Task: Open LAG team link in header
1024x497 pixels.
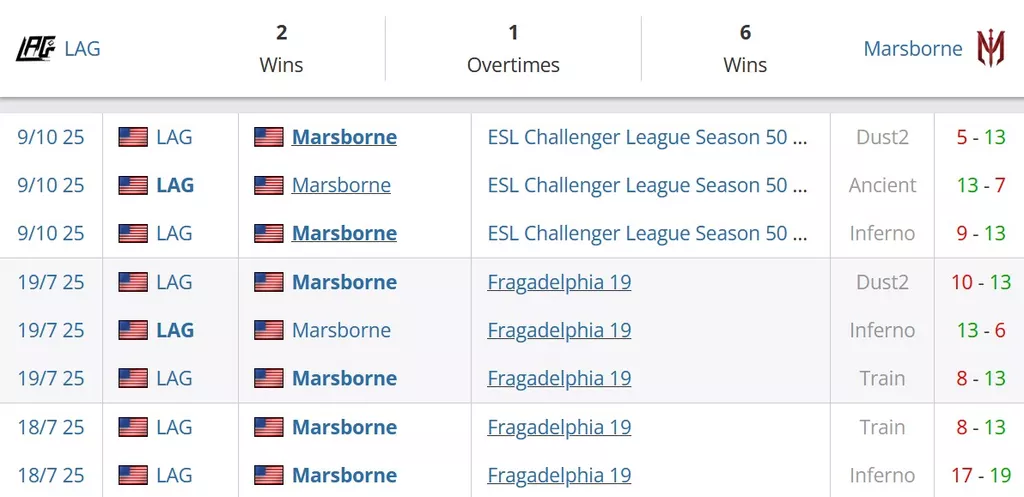Action: coord(82,48)
